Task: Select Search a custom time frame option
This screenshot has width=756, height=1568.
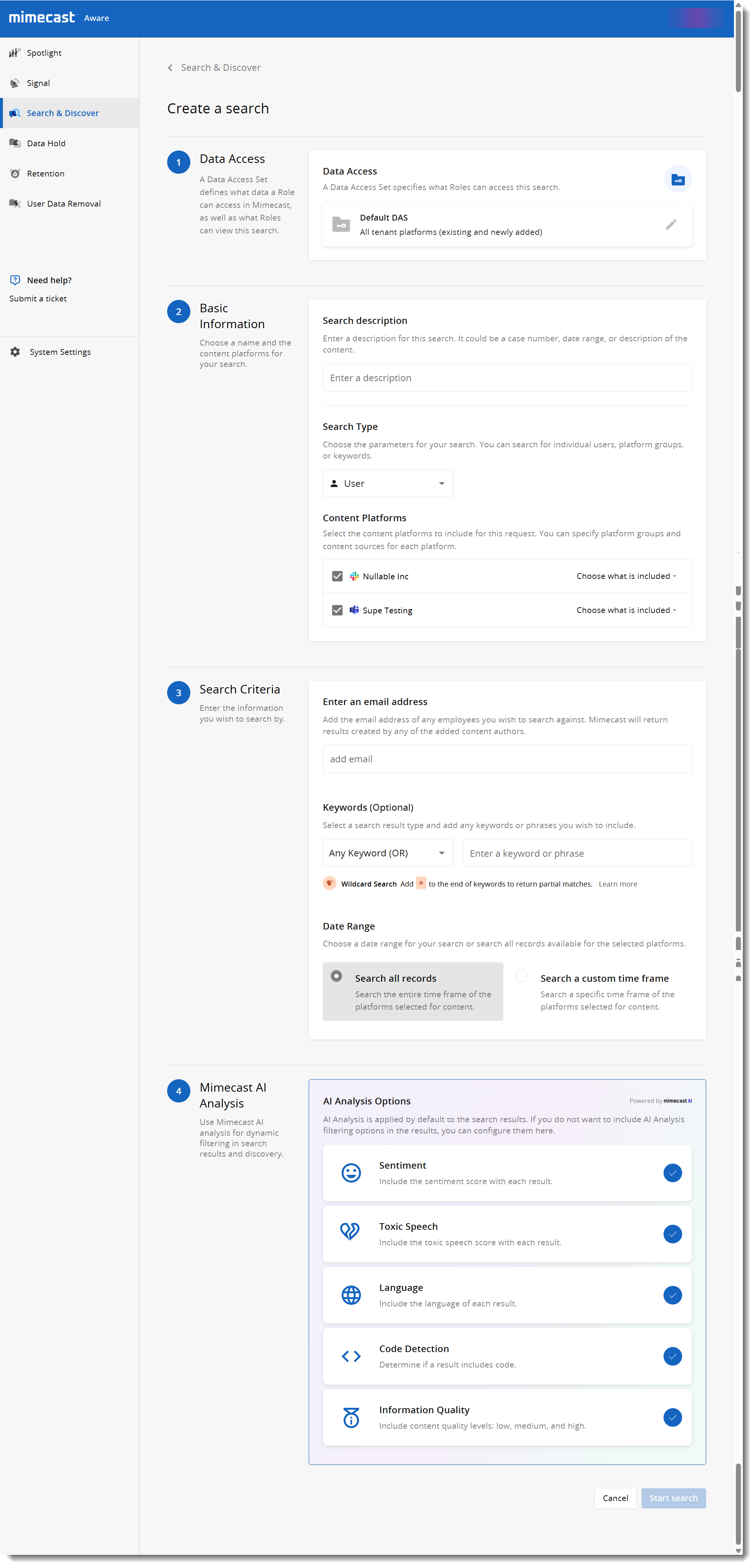Action: point(522,976)
